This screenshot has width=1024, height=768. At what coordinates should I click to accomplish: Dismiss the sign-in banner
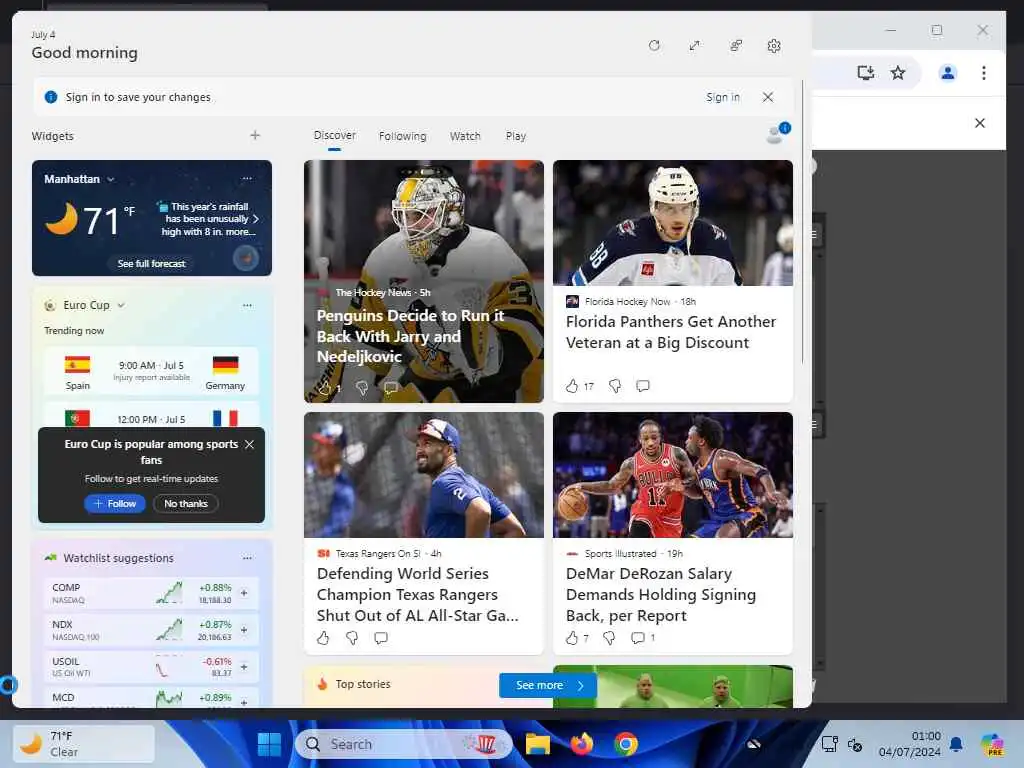coord(768,97)
